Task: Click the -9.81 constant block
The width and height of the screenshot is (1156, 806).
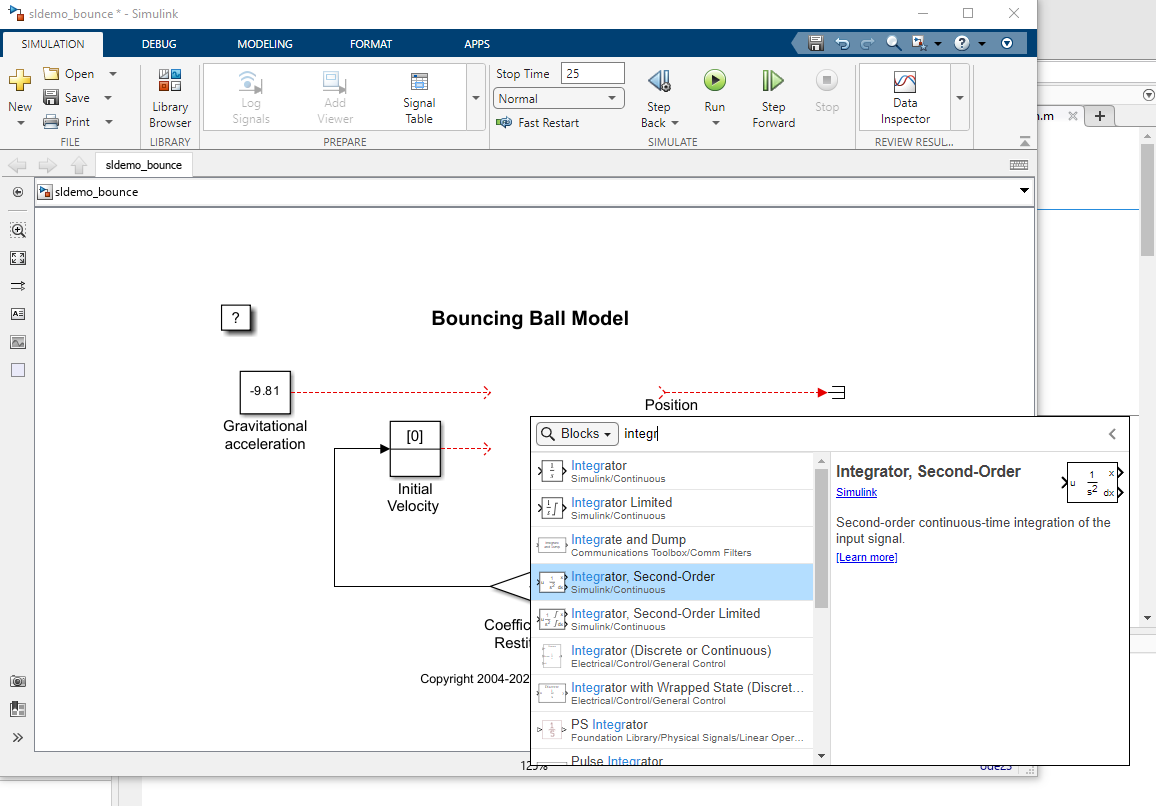Action: coord(265,392)
